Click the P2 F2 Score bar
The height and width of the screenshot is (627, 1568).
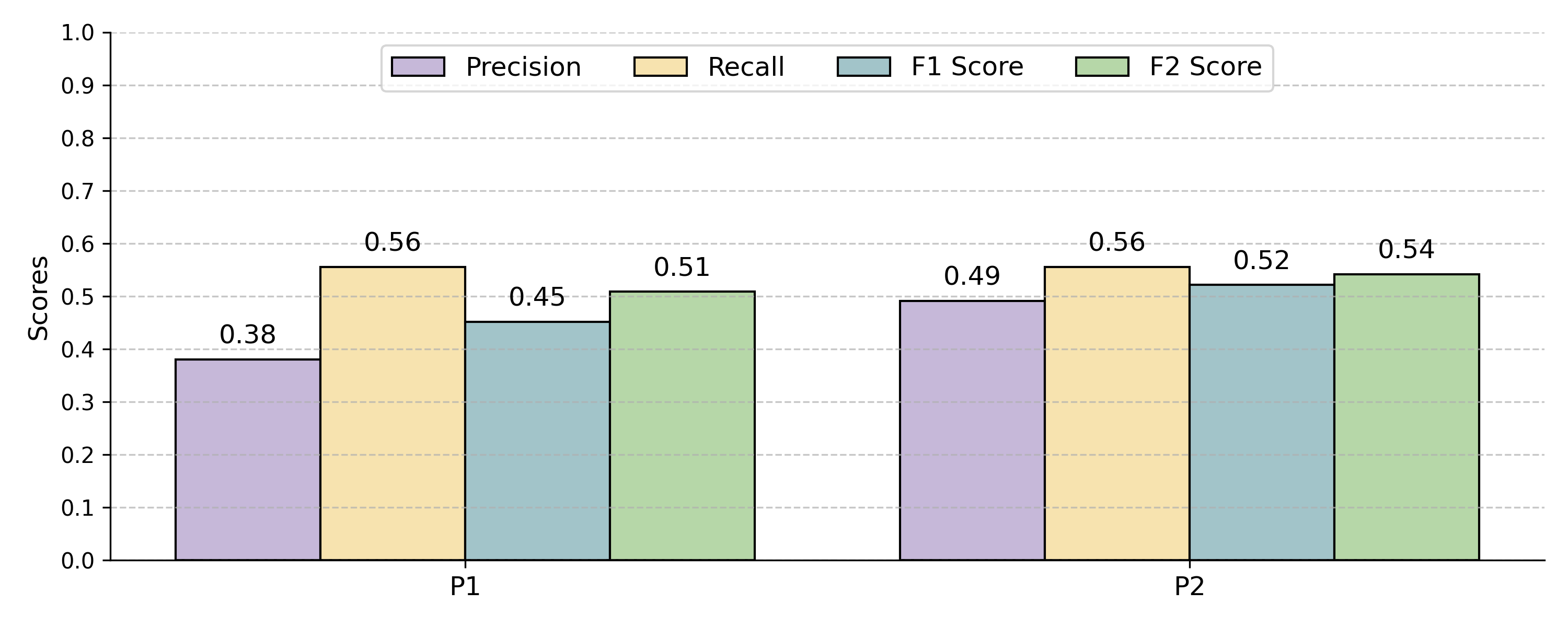click(1406, 417)
